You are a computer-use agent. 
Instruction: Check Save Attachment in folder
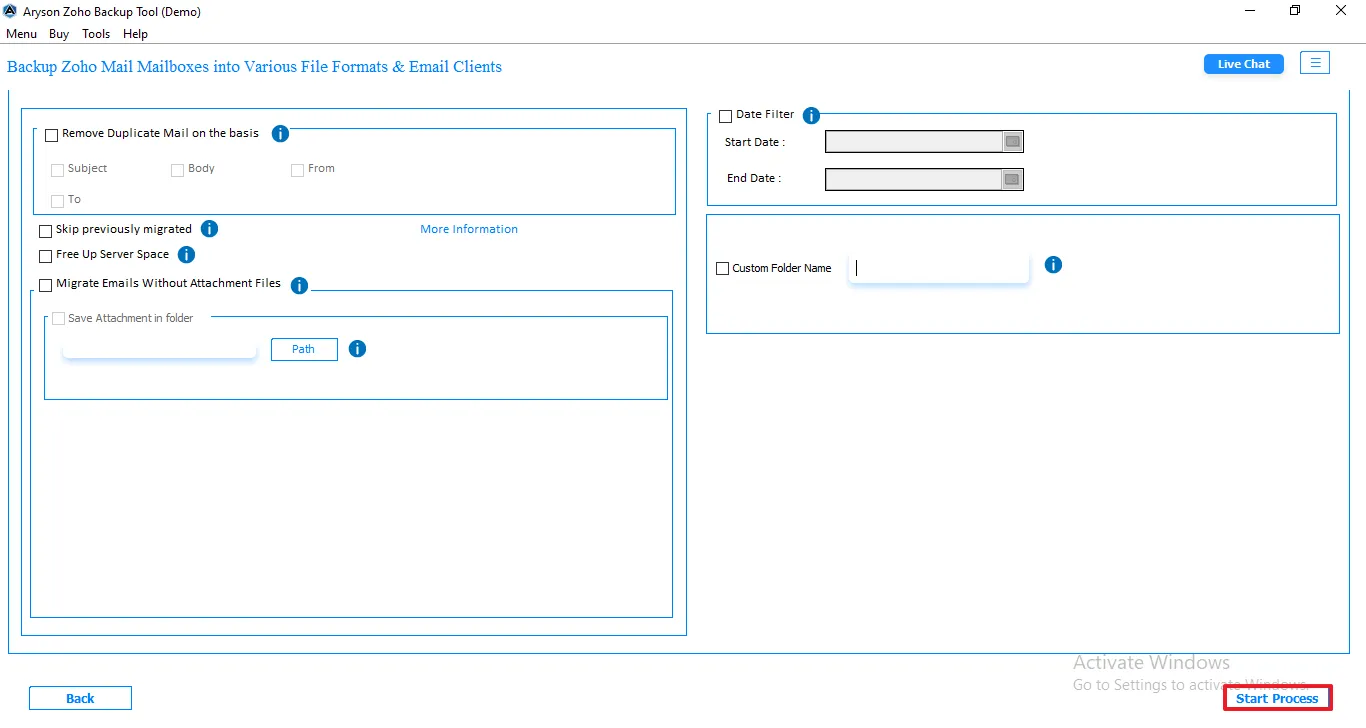[58, 319]
